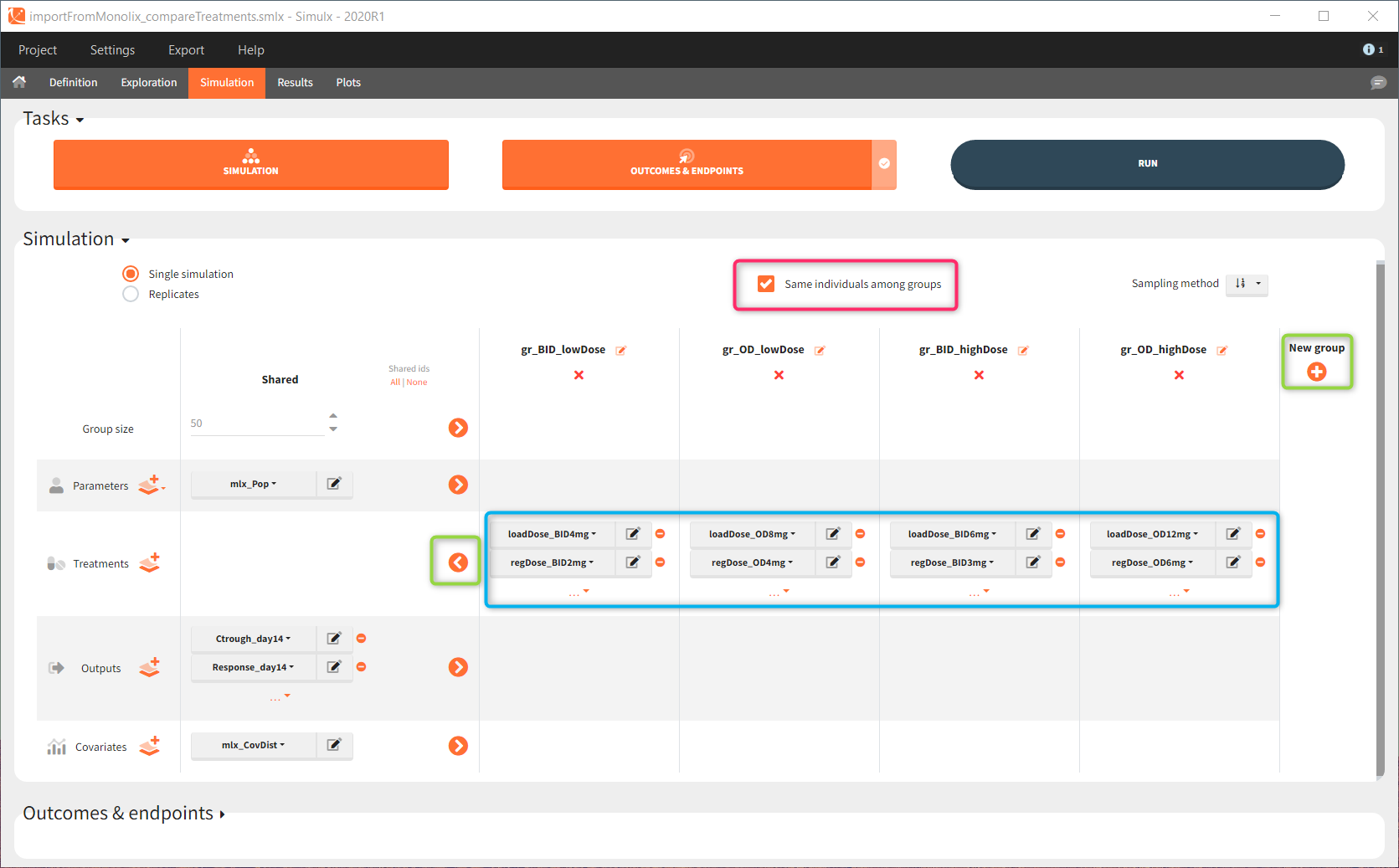
Task: Click the add Treatments element icon
Action: 150,562
